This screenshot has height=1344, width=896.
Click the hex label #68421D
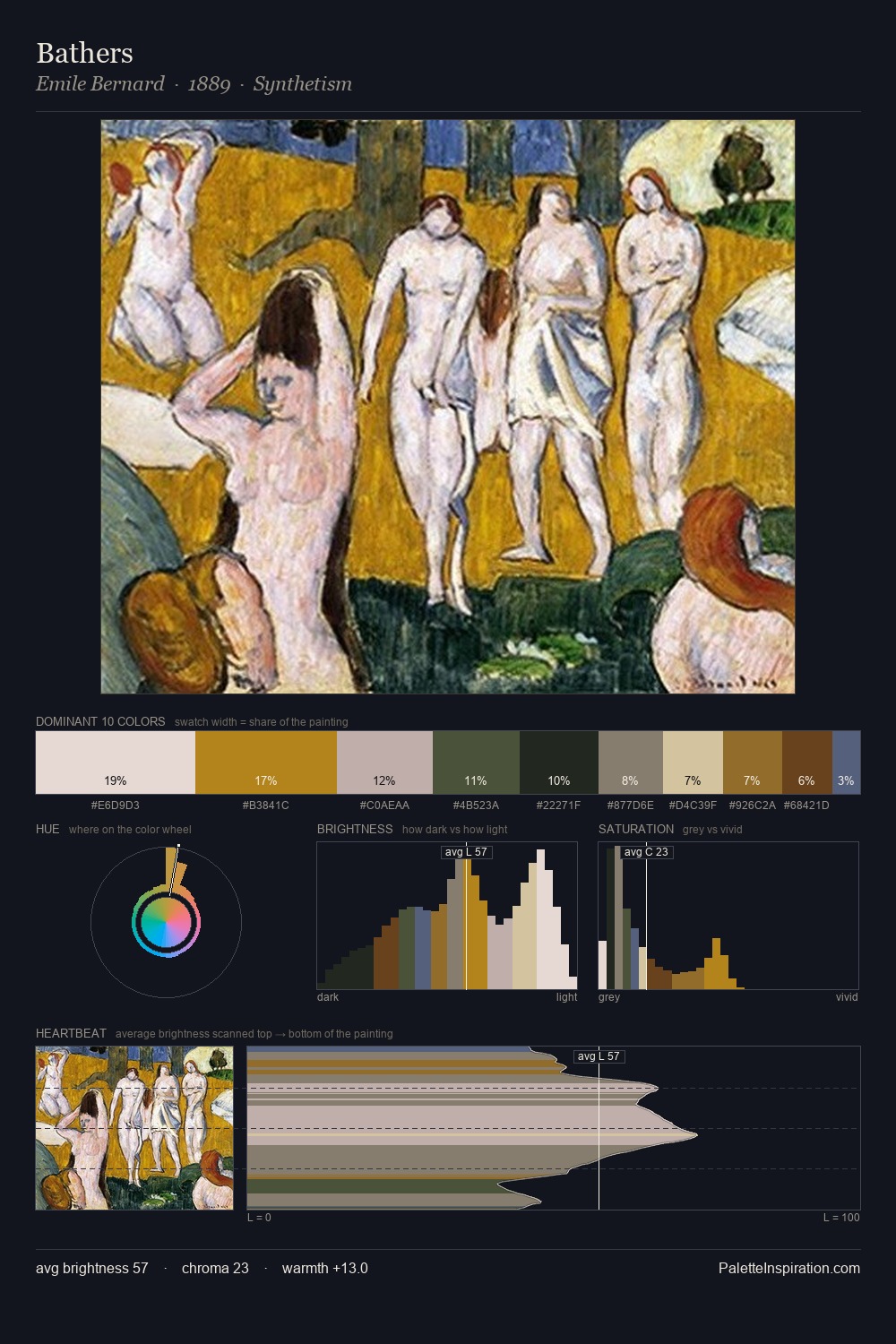806,806
